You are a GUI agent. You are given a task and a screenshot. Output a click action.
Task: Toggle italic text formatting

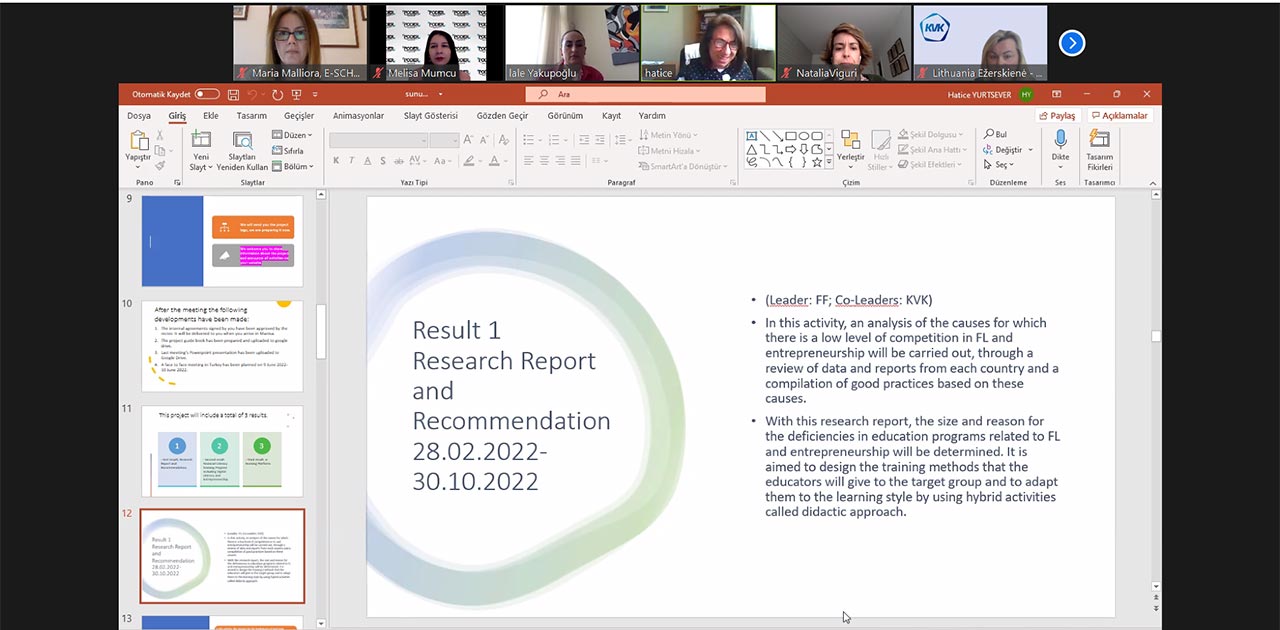tap(352, 161)
